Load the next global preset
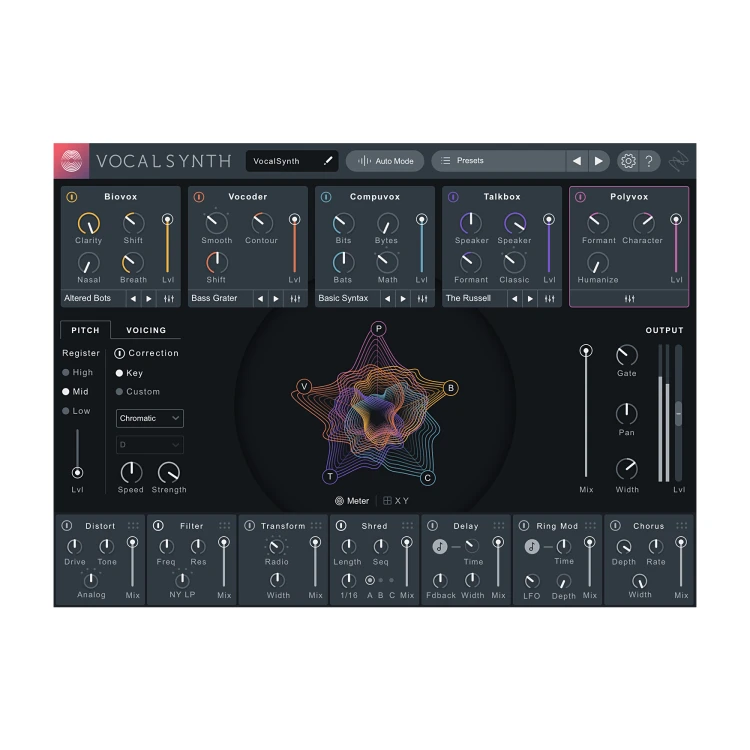750x750 pixels. 598,161
